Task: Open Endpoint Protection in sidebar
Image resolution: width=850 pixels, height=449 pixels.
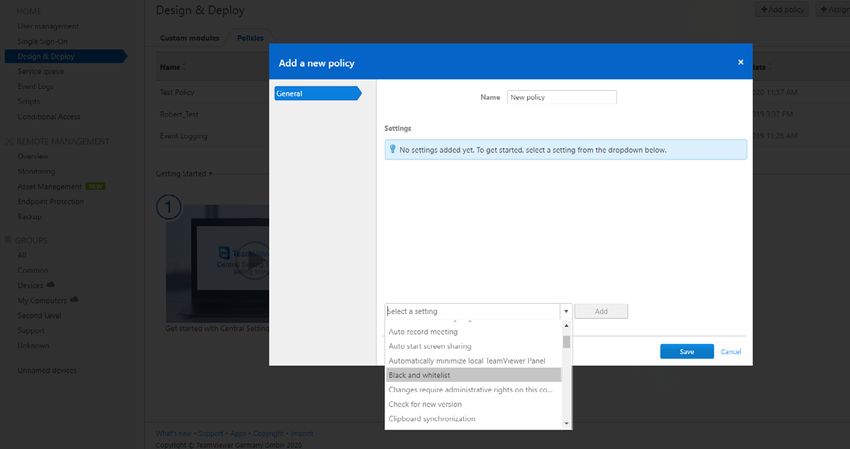Action: click(x=51, y=201)
